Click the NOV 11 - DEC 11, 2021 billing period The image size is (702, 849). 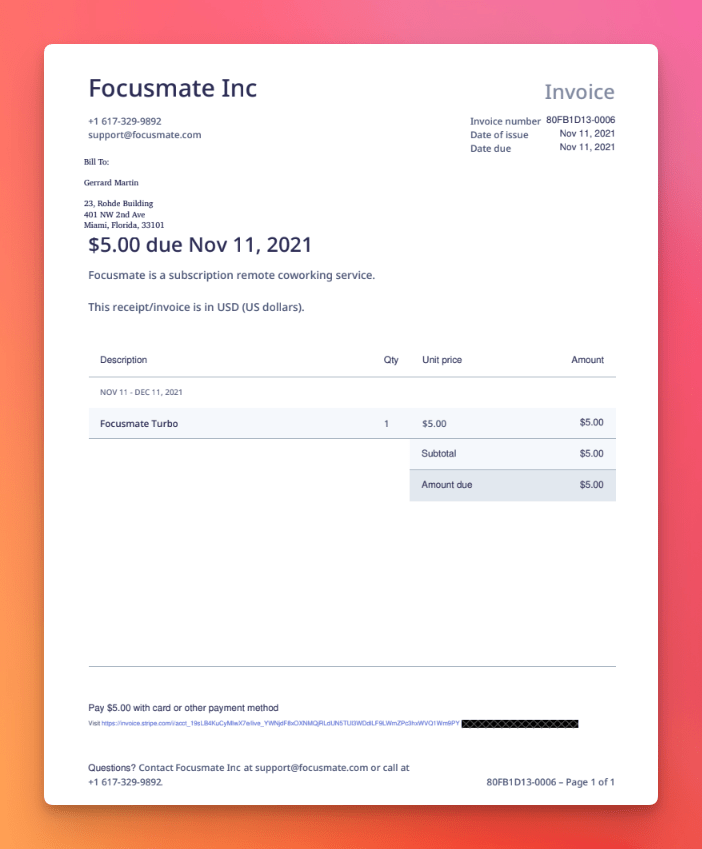tap(141, 392)
